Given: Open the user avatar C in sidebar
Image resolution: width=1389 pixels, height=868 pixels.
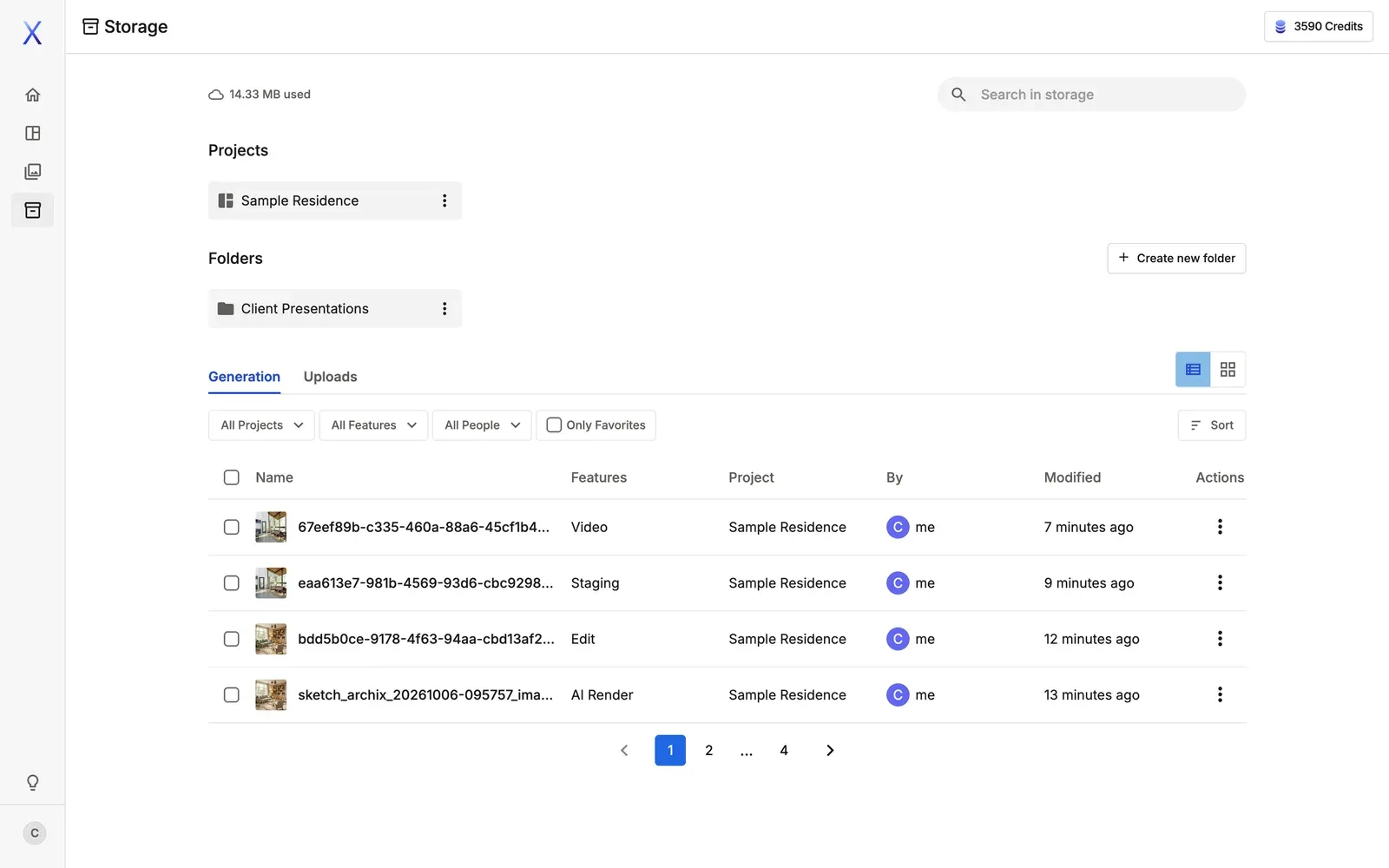Looking at the screenshot, I should pyautogui.click(x=35, y=833).
